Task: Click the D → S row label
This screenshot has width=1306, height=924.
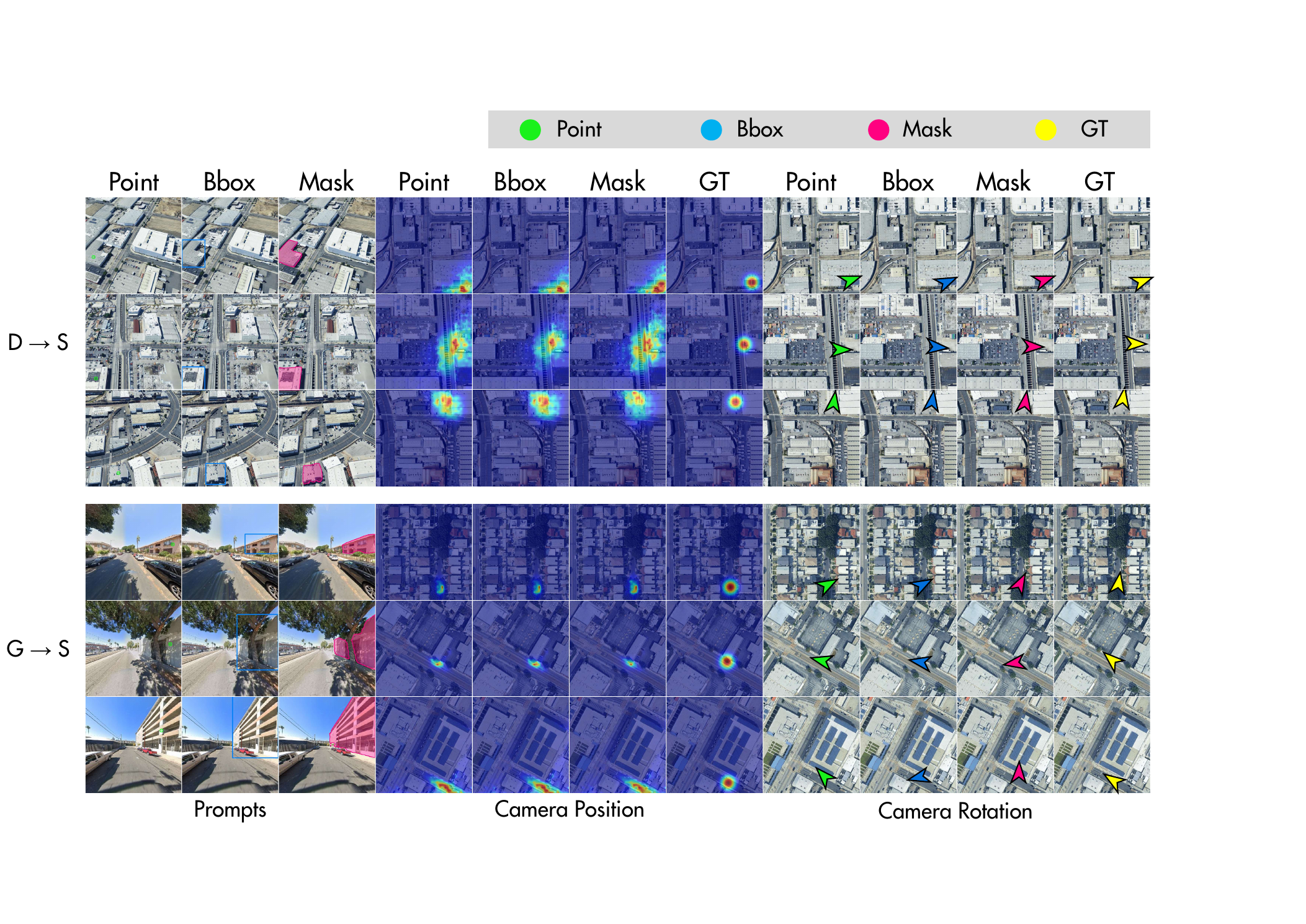Action: [x=38, y=342]
